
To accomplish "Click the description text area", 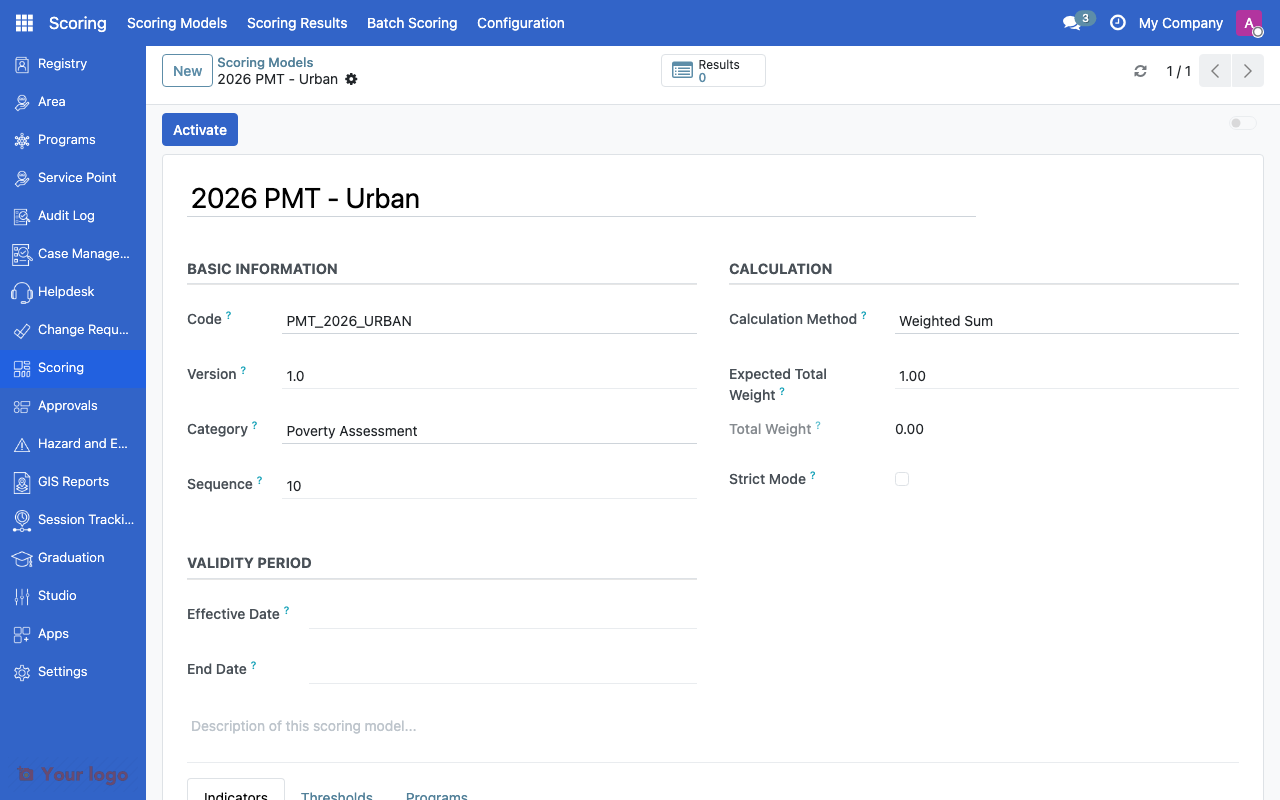I will (x=713, y=726).
